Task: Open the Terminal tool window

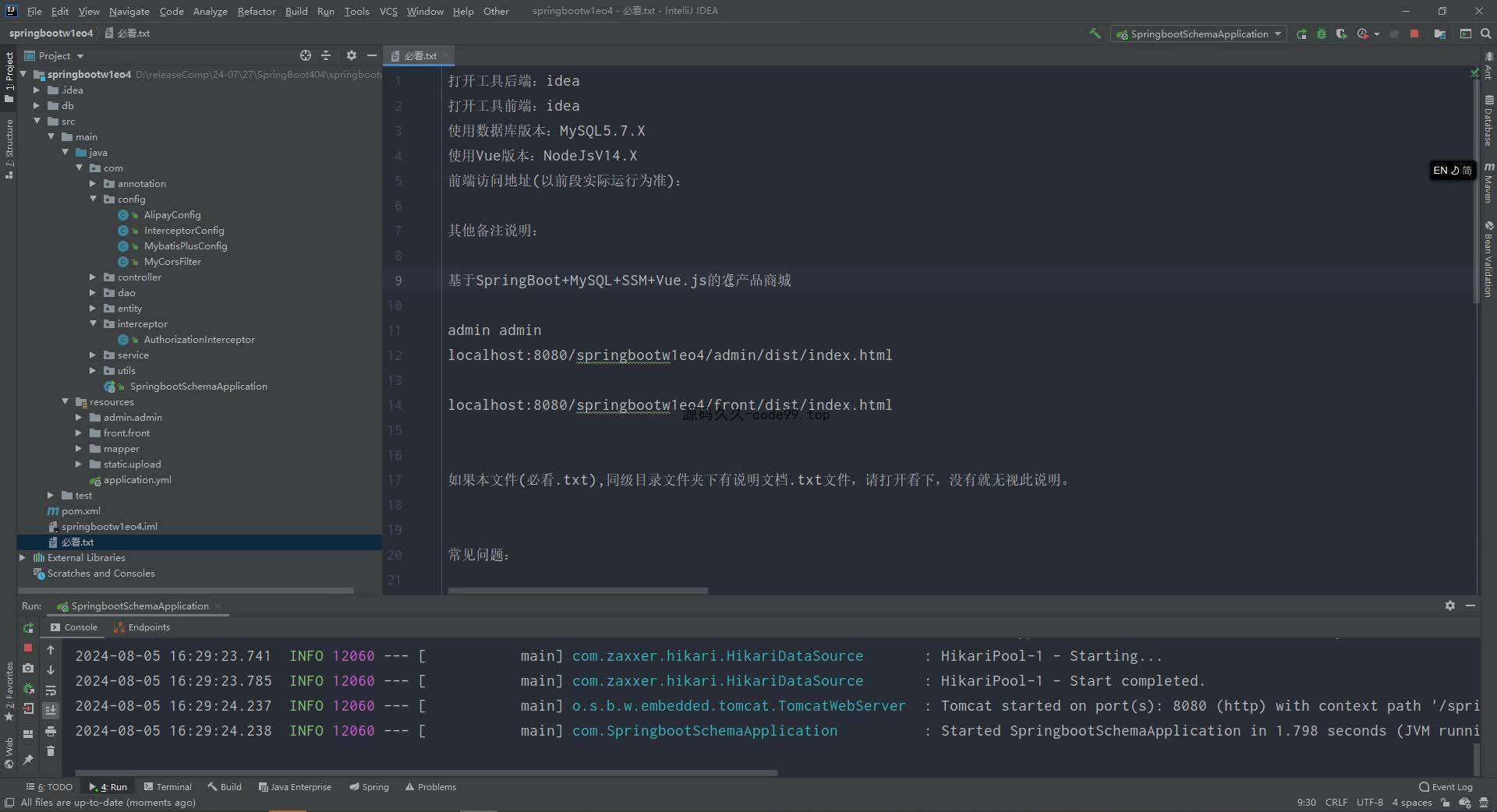Action: click(167, 787)
